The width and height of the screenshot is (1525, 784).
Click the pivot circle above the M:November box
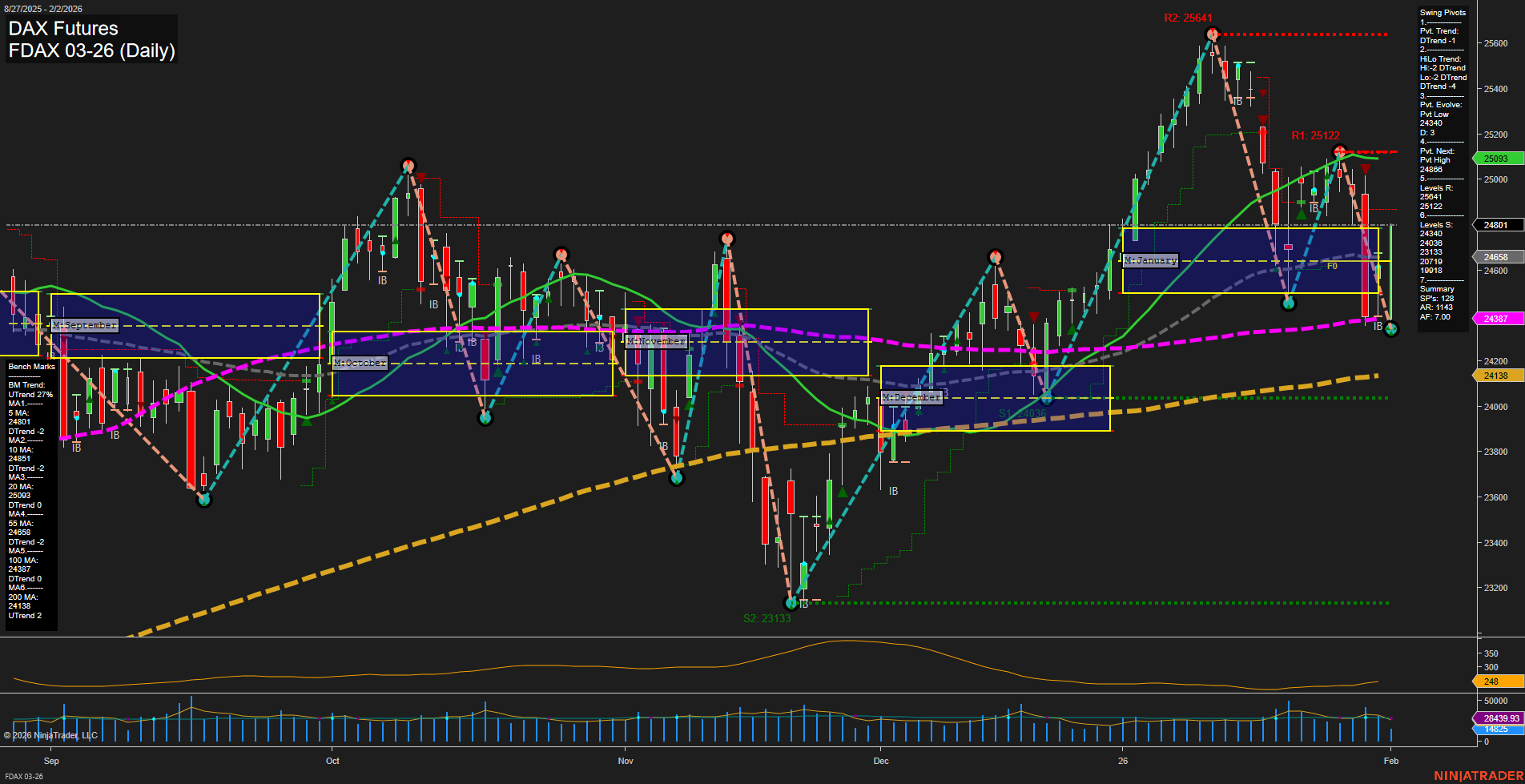(727, 236)
